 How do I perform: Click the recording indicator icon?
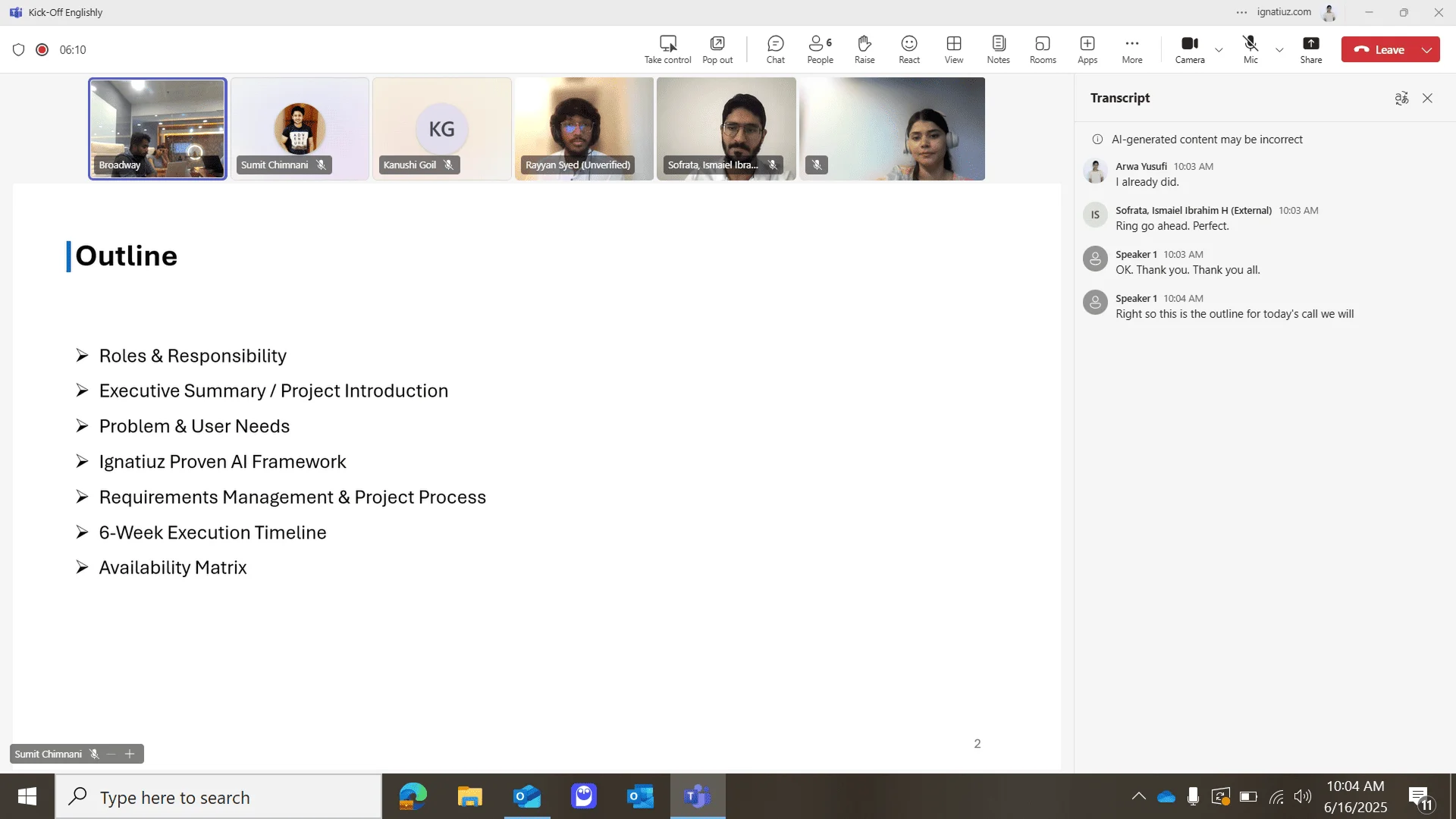pyautogui.click(x=42, y=49)
